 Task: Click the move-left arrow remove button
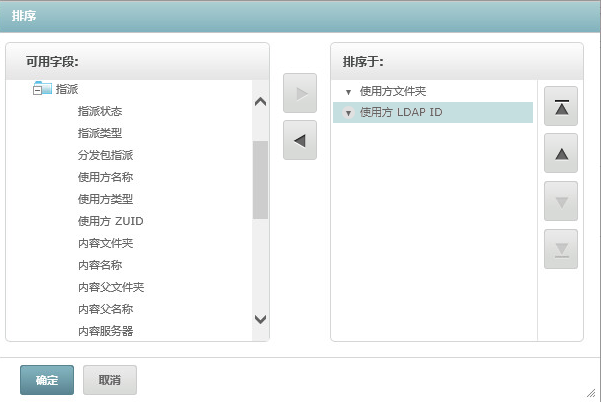click(x=300, y=141)
